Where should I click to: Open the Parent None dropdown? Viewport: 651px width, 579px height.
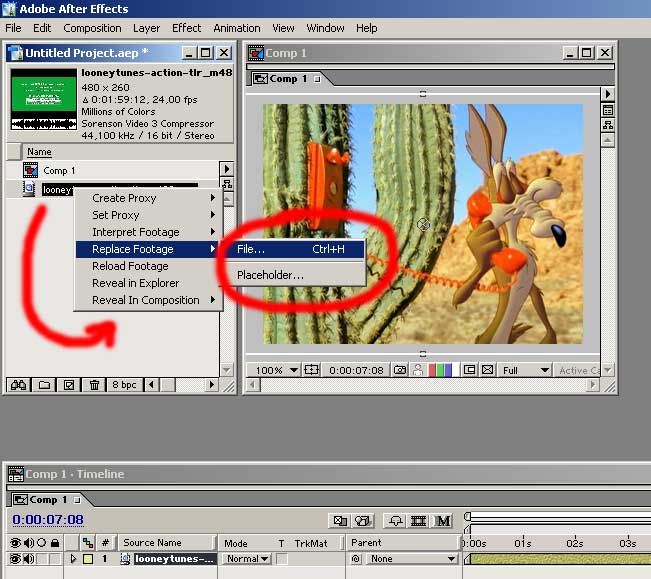(411, 559)
